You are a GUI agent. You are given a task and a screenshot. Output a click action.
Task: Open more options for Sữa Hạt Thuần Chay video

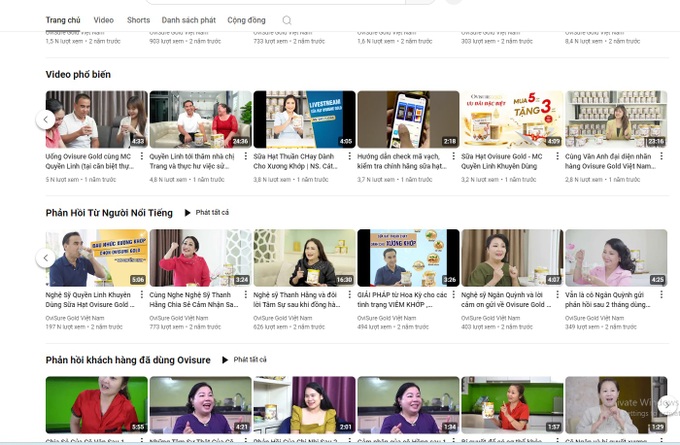click(x=350, y=156)
